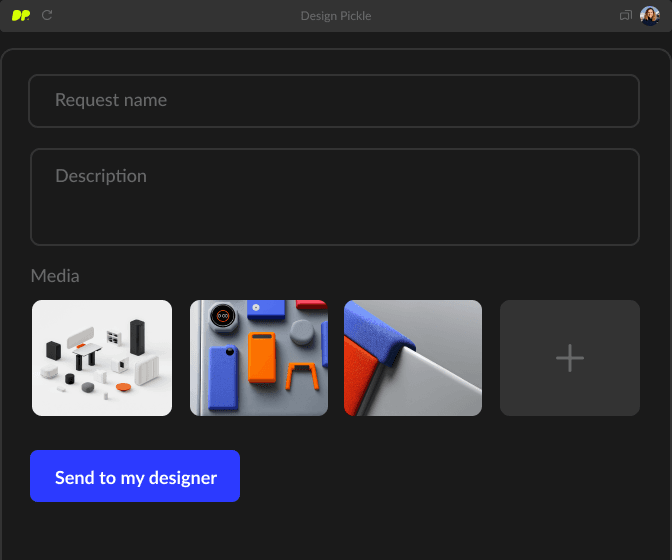This screenshot has height=560, width=672.
Task: Select the phone cases media thumbnail
Action: click(259, 358)
